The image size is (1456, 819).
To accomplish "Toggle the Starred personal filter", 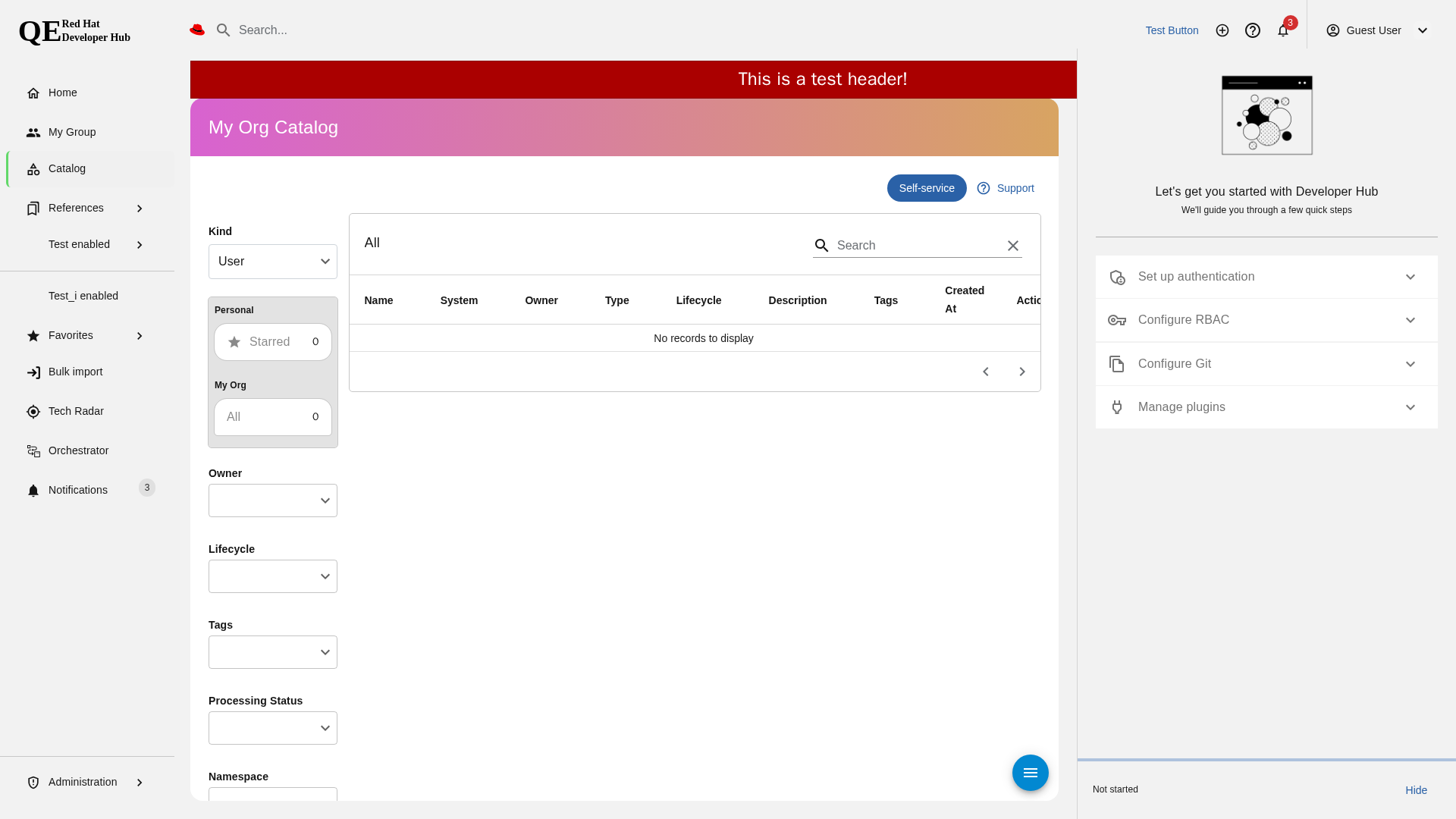I will point(272,342).
